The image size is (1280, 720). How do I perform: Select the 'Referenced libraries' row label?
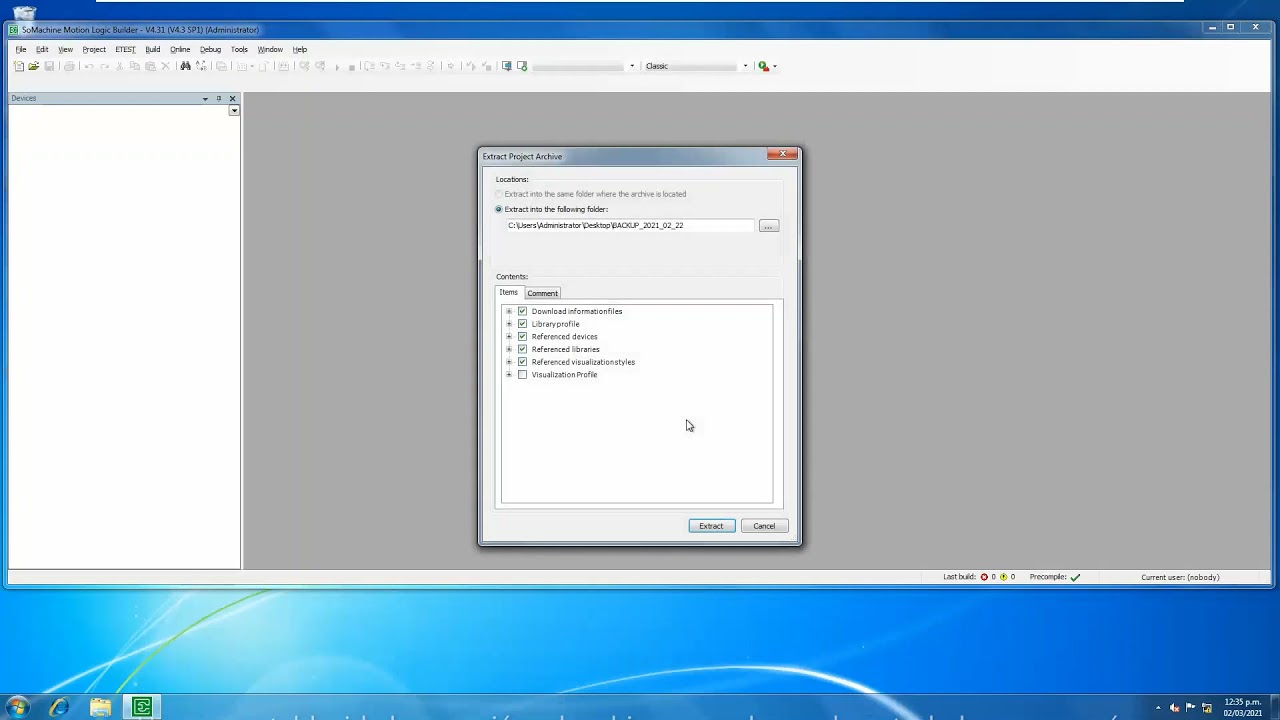[x=566, y=349]
